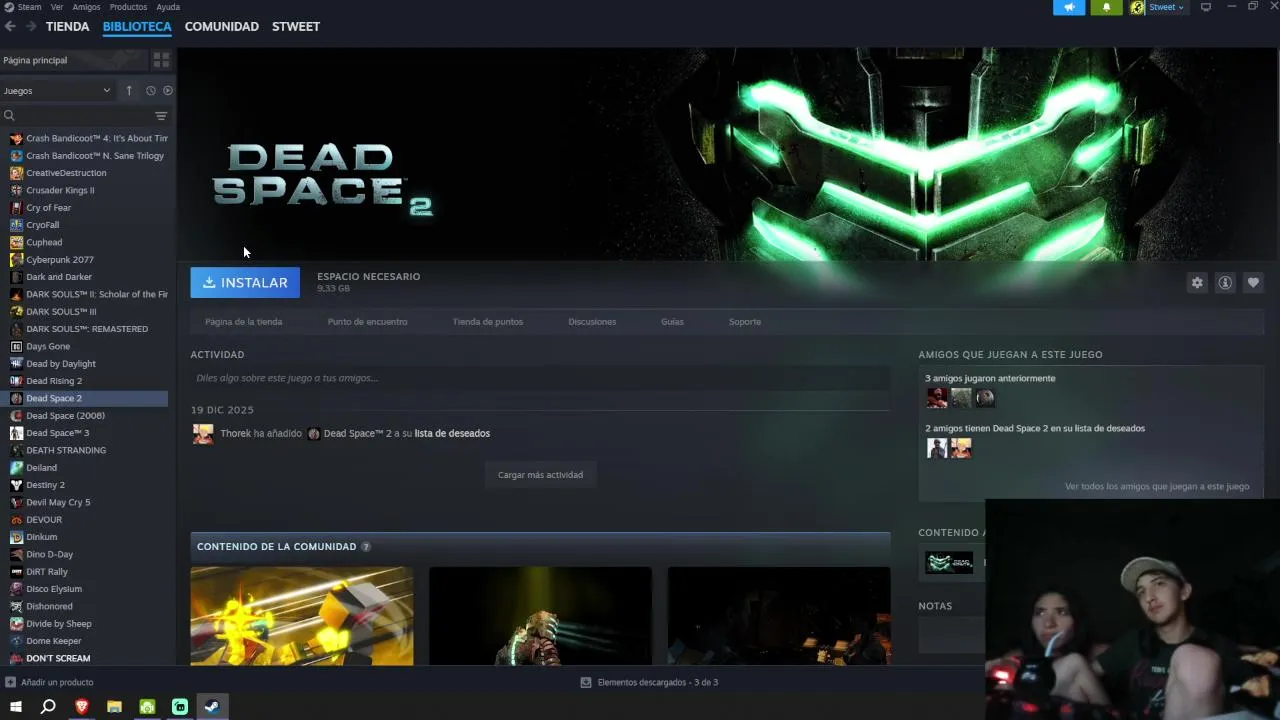Click the forward navigation arrow
Viewport: 1280px width, 720px height.
[31, 26]
